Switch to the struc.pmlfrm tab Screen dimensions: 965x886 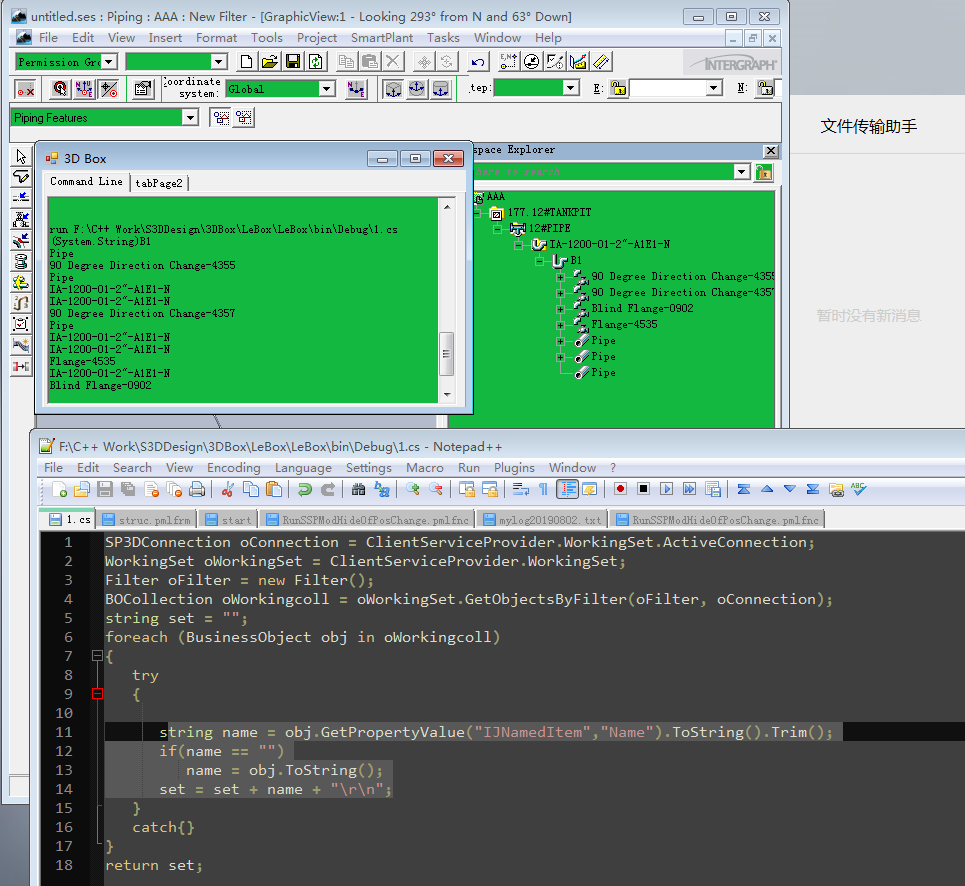(x=148, y=520)
